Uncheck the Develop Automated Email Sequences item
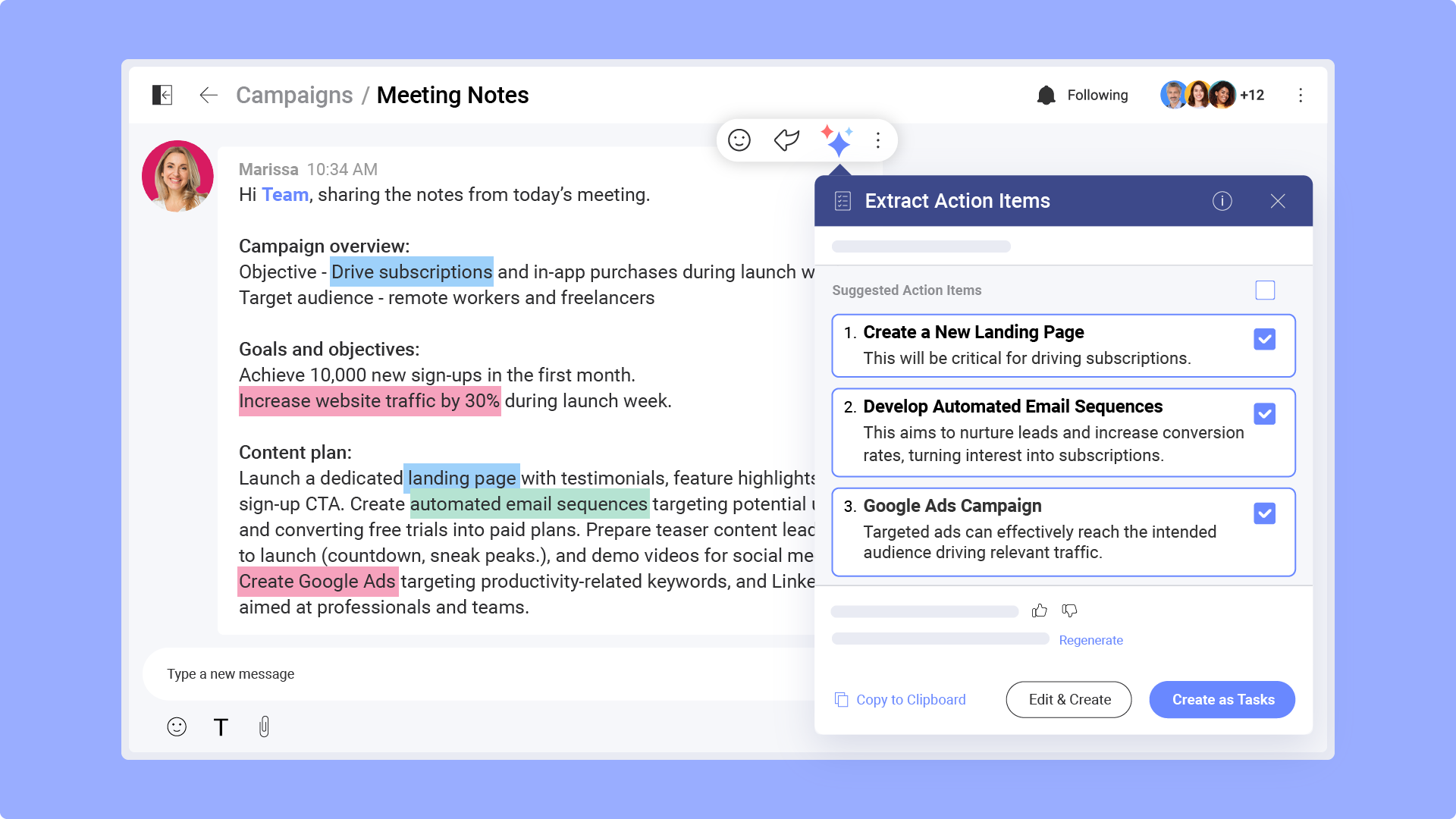 (x=1264, y=414)
